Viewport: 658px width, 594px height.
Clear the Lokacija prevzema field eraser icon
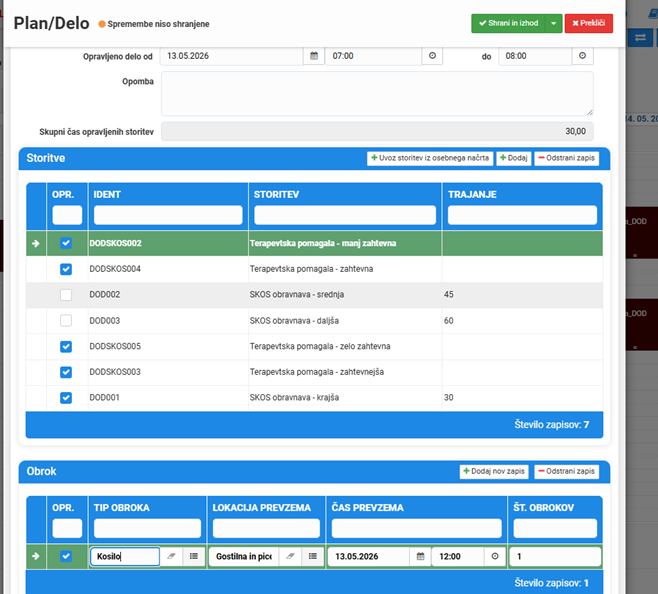point(290,556)
